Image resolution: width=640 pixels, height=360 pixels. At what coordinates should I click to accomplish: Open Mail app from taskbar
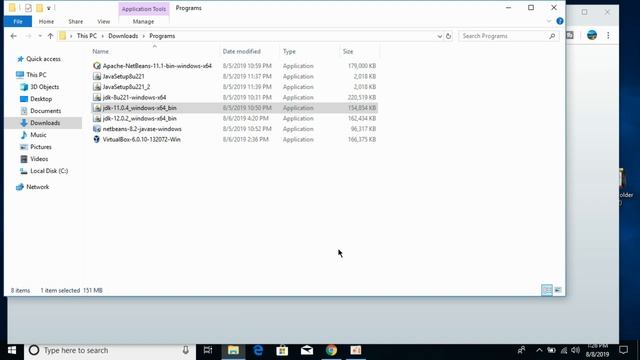point(307,350)
